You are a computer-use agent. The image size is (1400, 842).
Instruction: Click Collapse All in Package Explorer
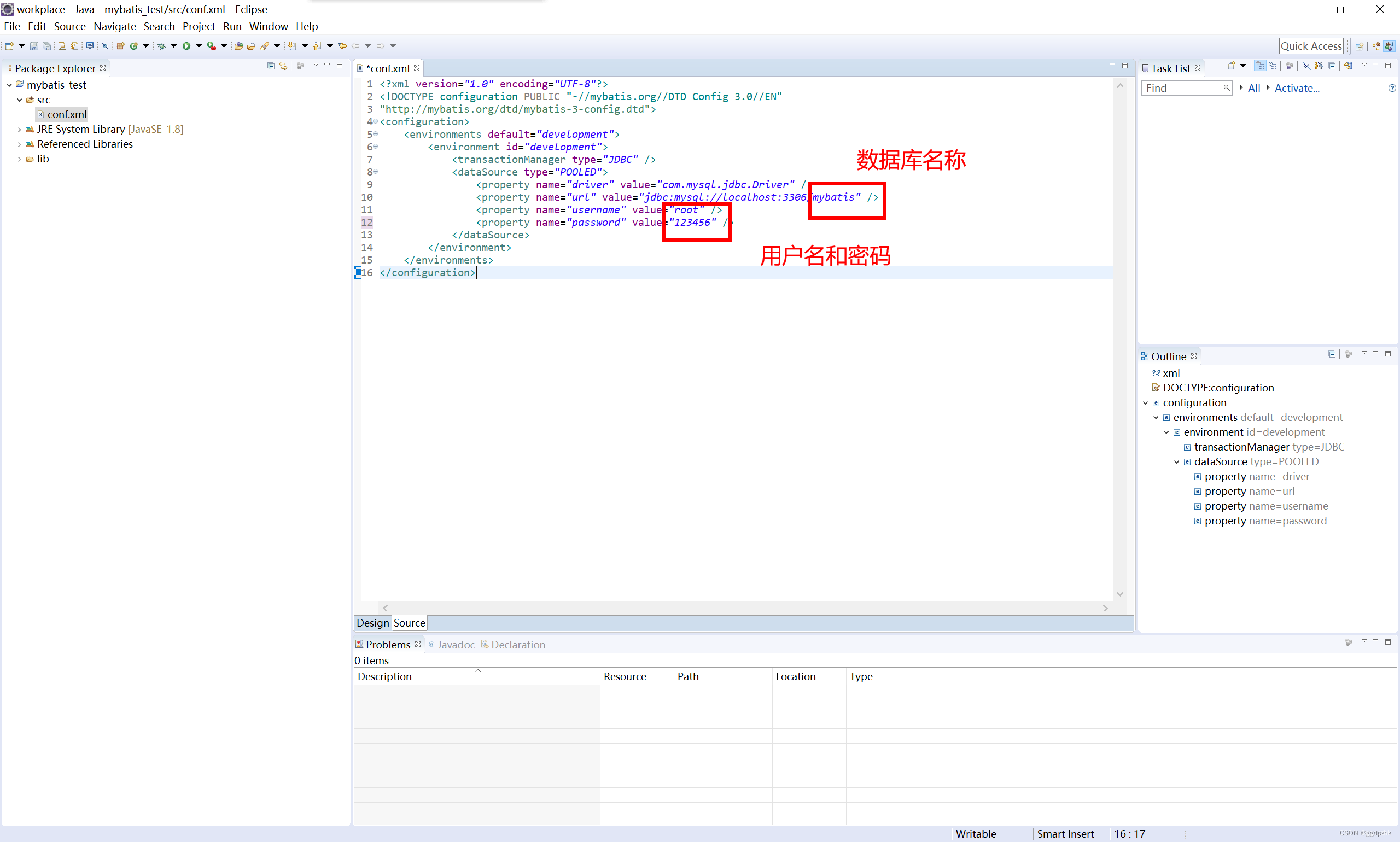271,66
